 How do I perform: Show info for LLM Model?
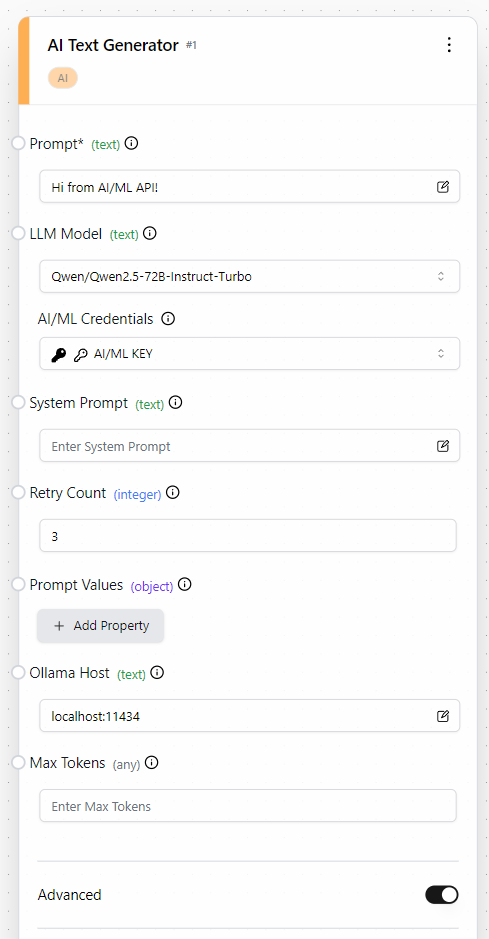(x=150, y=234)
